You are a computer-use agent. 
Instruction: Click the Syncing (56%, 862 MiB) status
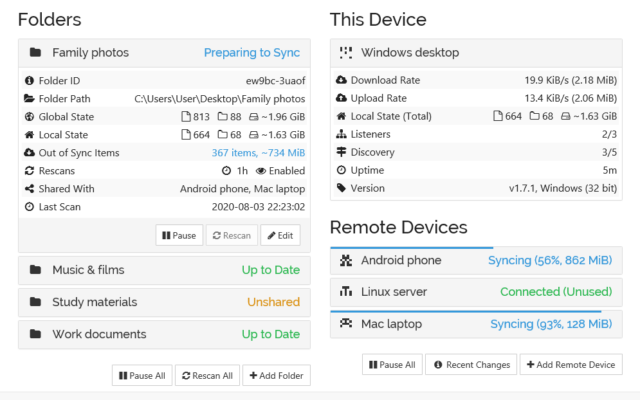pos(550,260)
